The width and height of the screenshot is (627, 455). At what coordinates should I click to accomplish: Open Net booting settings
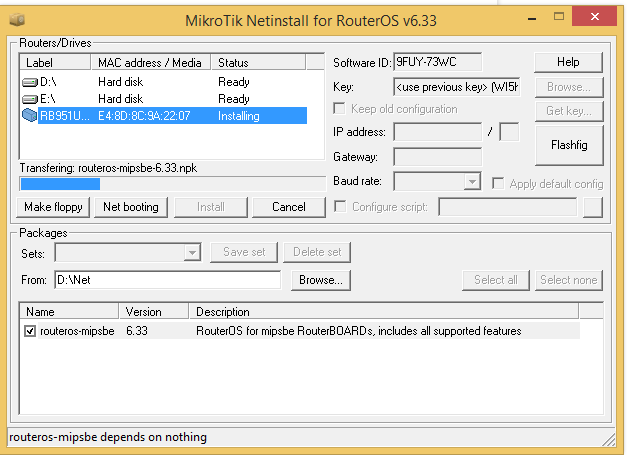pyautogui.click(x=131, y=207)
